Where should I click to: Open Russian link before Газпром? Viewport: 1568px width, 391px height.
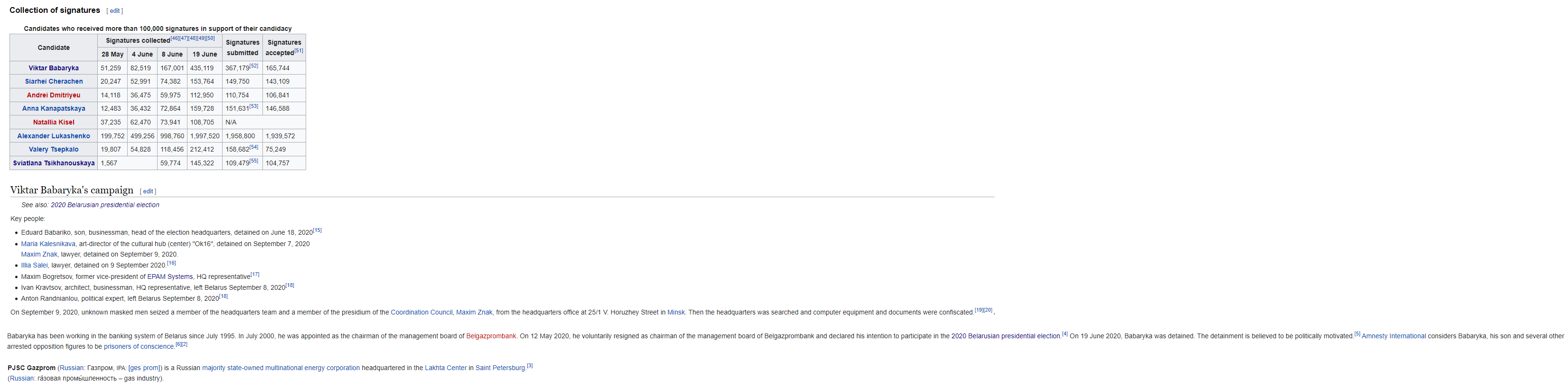[x=71, y=368]
